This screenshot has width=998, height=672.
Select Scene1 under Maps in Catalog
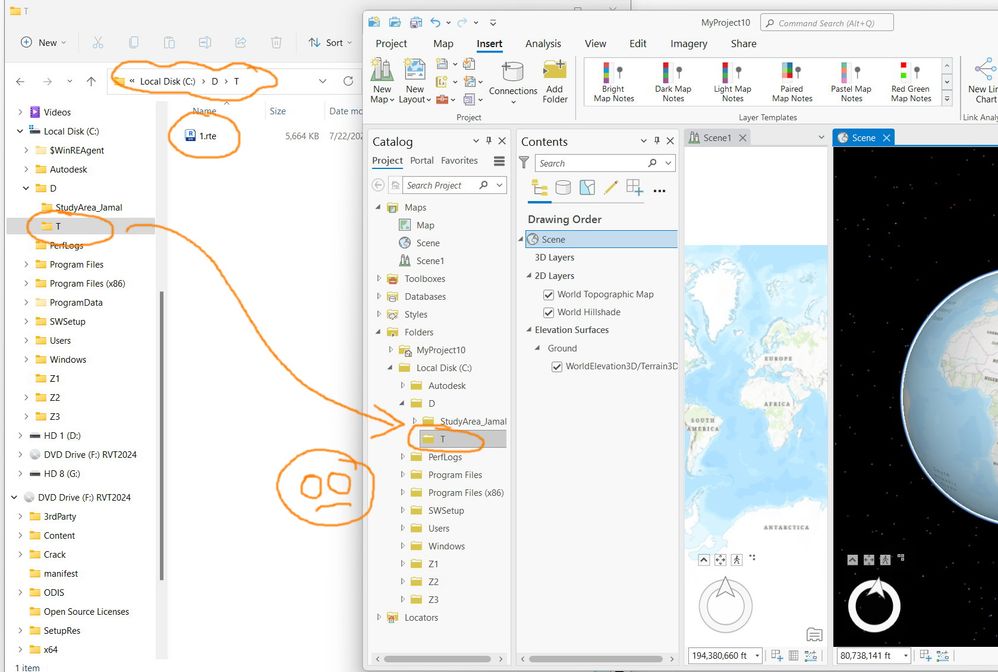pyautogui.click(x=430, y=261)
